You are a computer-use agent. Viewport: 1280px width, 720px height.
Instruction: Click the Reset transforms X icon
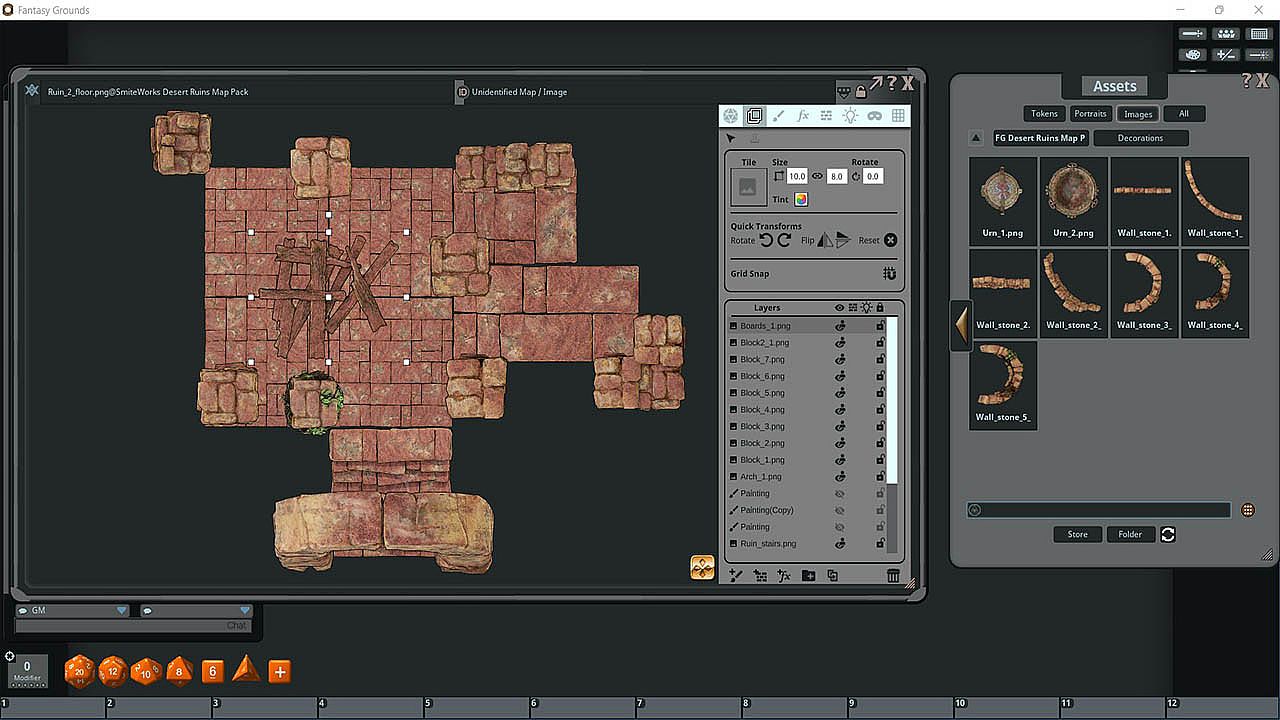coord(890,240)
